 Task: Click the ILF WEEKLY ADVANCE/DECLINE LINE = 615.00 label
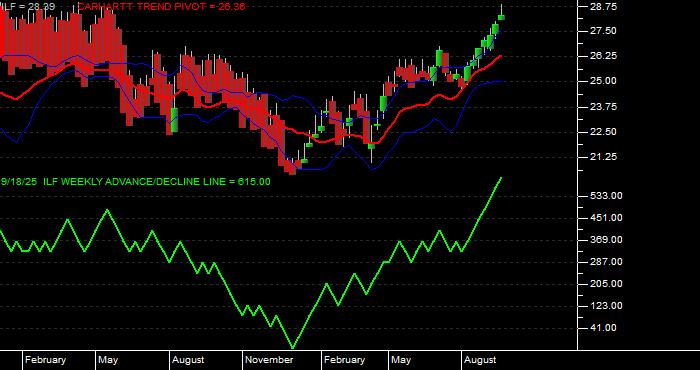[157, 182]
